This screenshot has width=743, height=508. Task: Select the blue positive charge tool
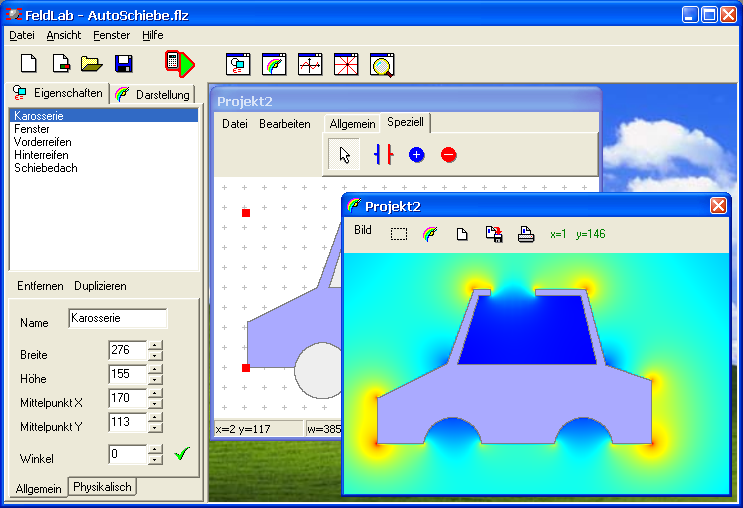coord(417,155)
